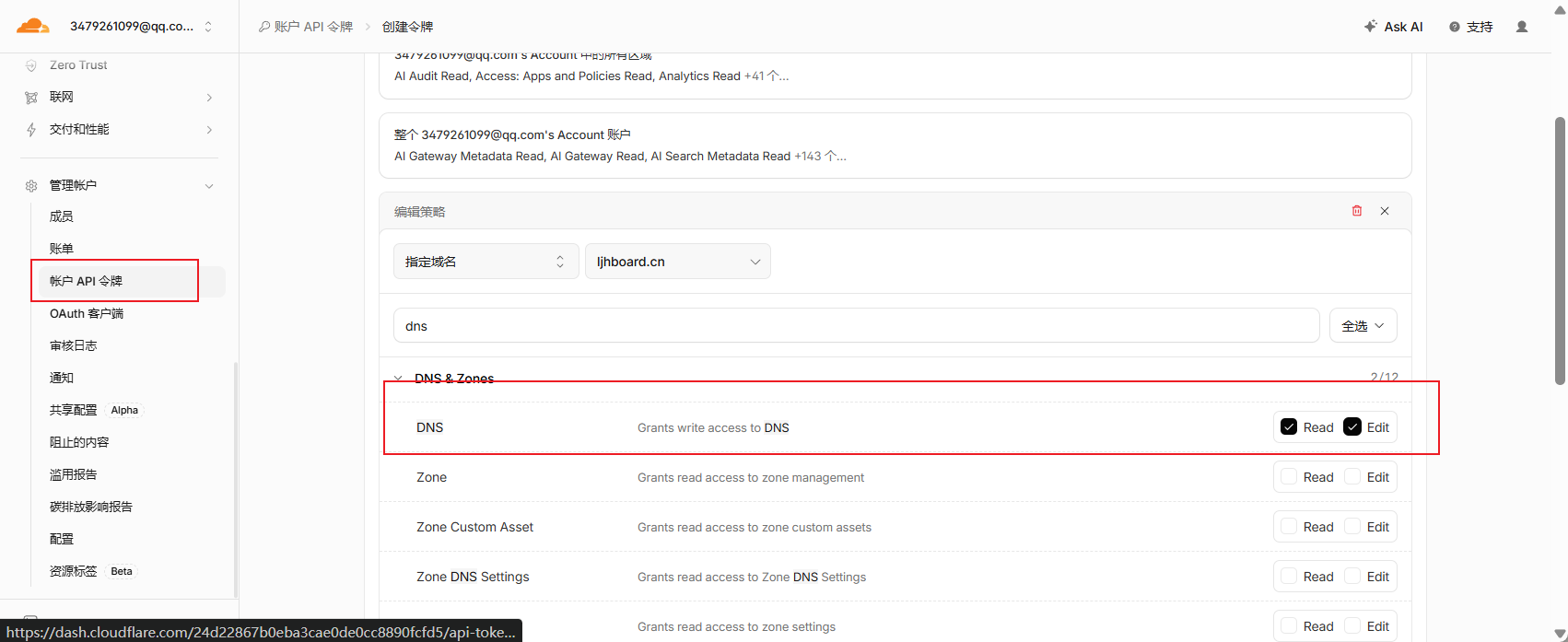Check Read for Zone Custom Asset
1568x642 pixels.
[1289, 527]
